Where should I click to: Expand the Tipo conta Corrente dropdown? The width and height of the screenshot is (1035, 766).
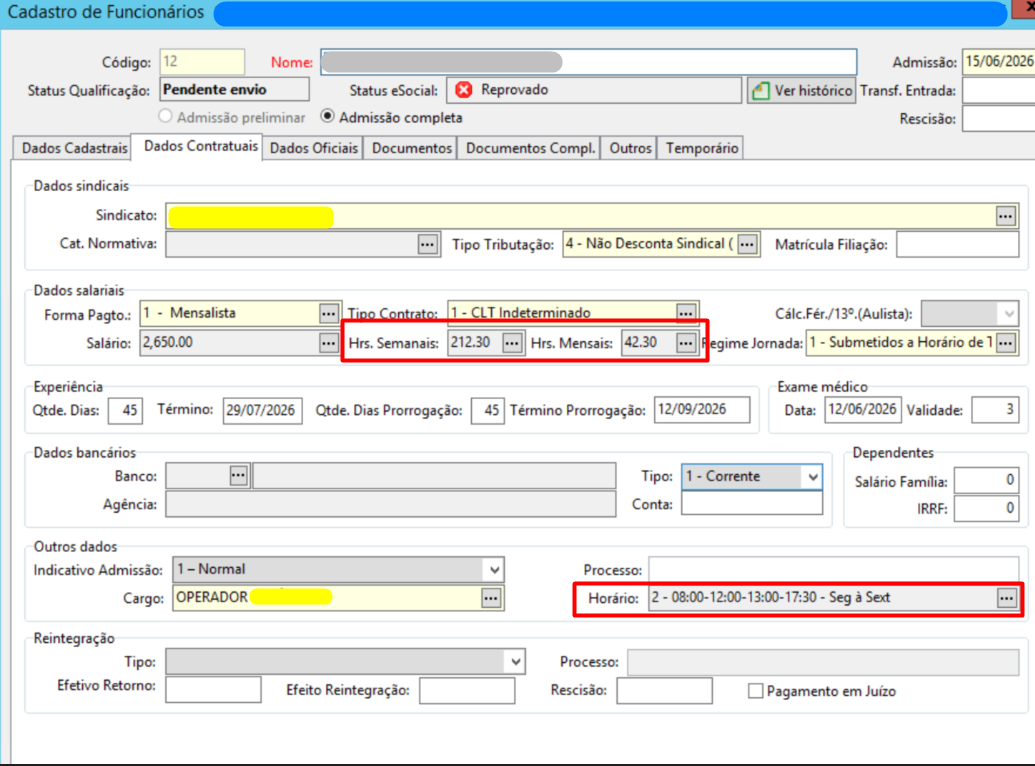point(813,476)
